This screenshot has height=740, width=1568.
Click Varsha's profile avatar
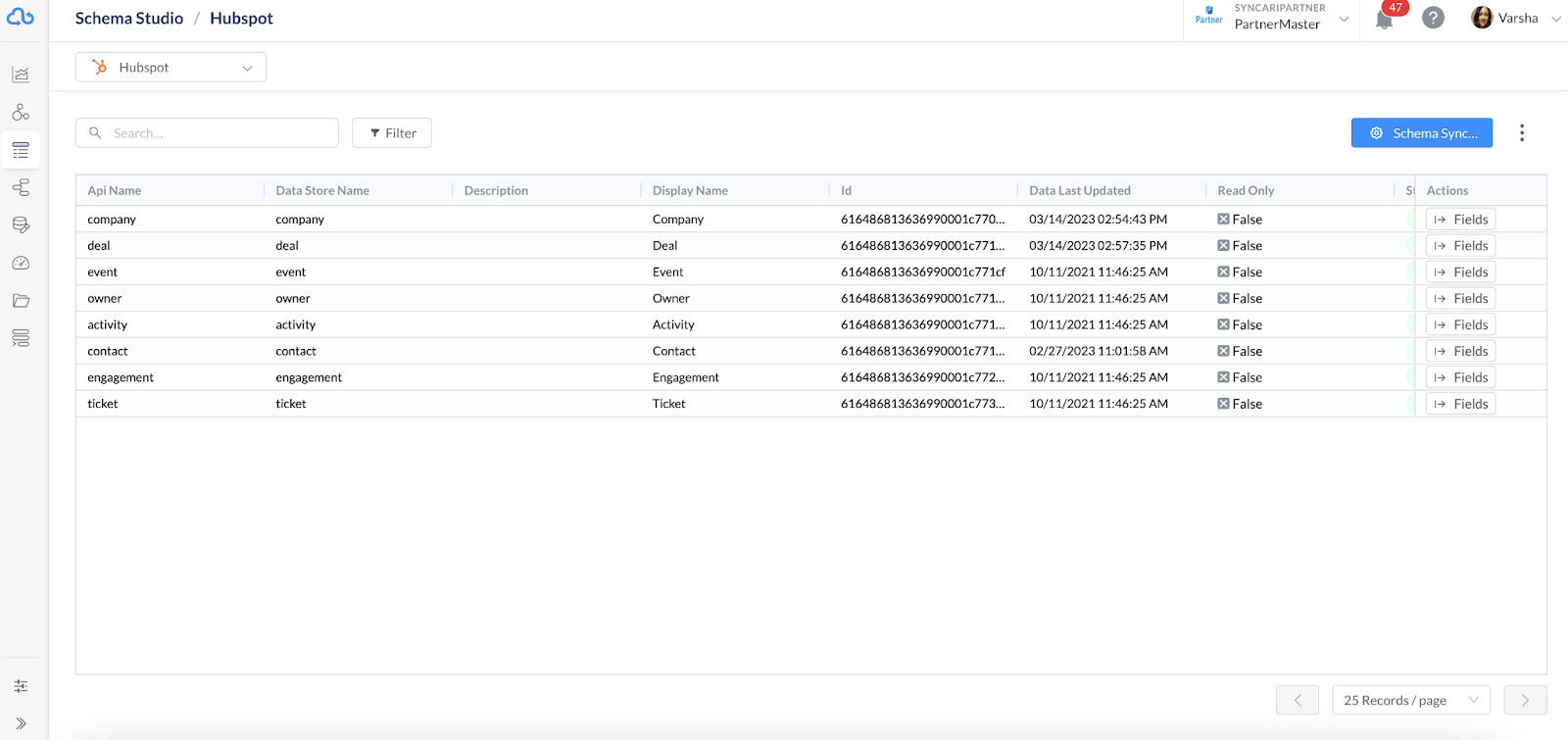point(1482,18)
